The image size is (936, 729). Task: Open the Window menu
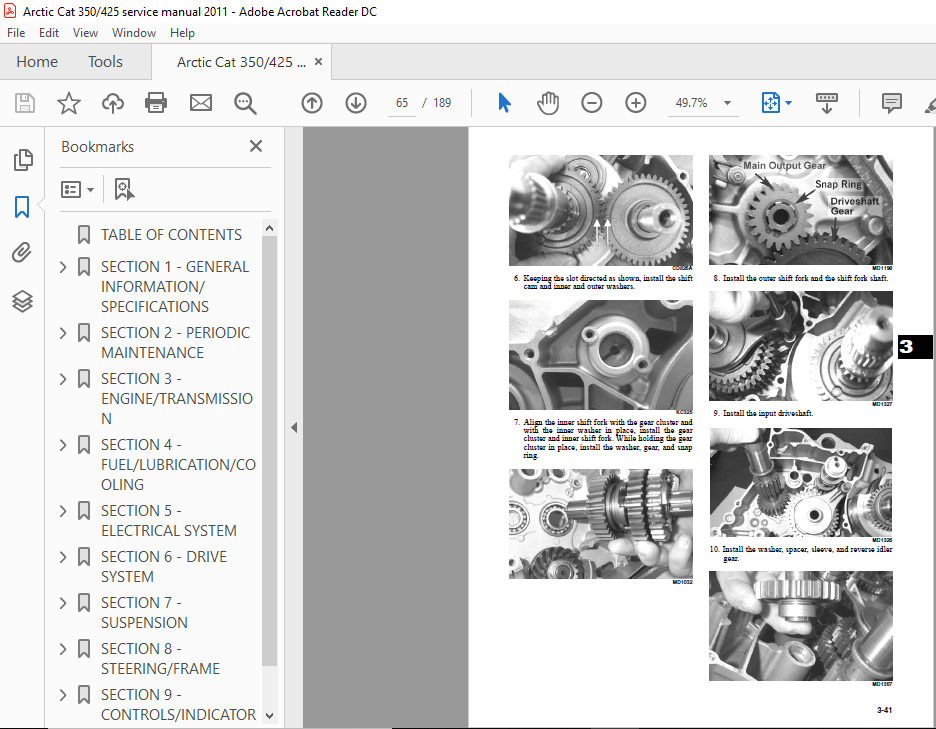click(134, 33)
